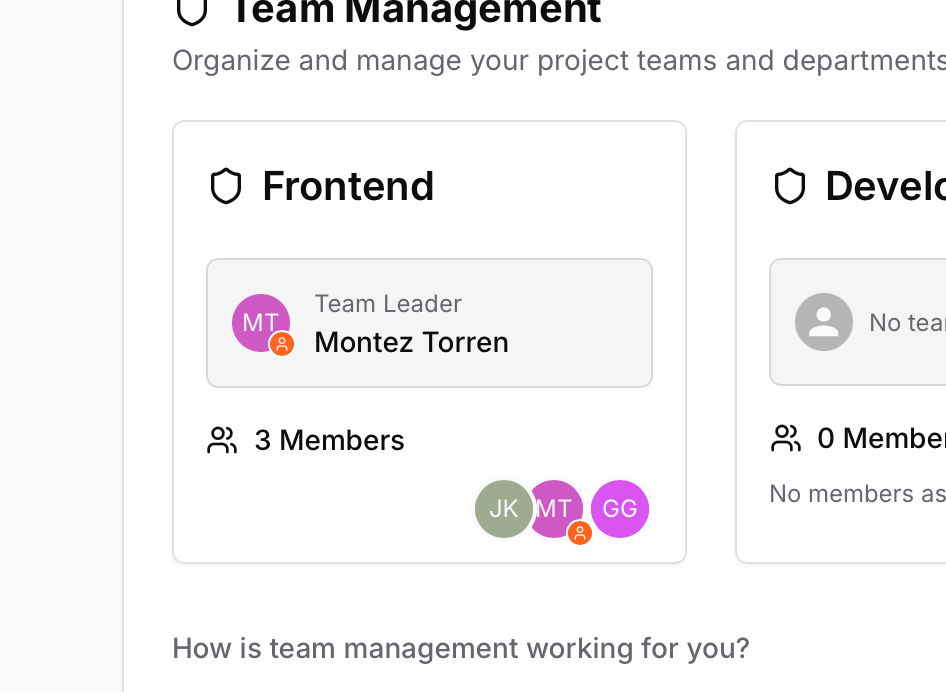Select the Montez Torren team leader entry
This screenshot has height=692, width=946.
(429, 322)
